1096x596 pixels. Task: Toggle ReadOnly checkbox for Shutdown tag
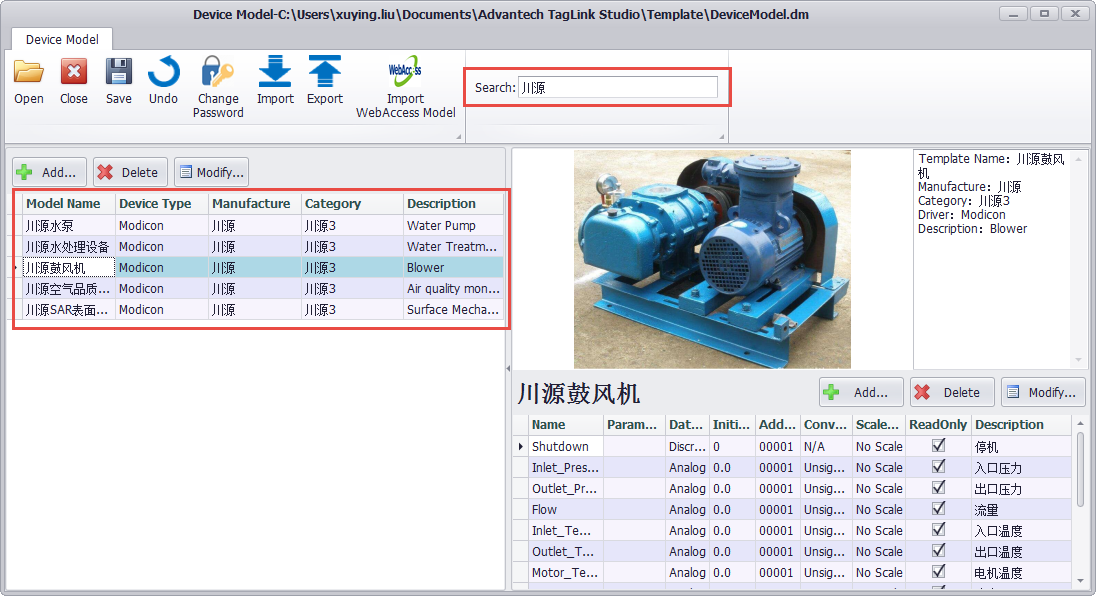tap(938, 446)
